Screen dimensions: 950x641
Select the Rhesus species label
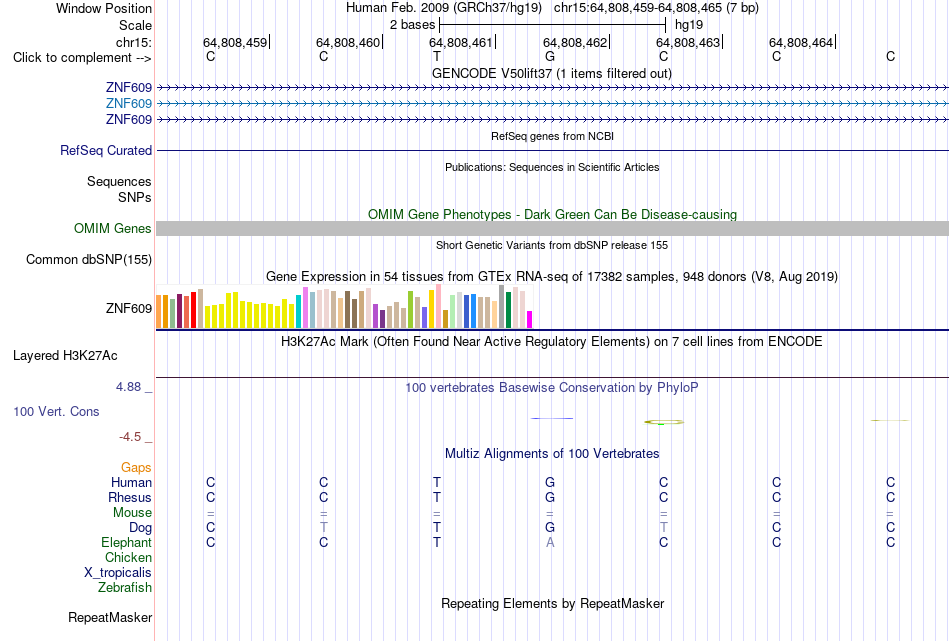coord(130,497)
